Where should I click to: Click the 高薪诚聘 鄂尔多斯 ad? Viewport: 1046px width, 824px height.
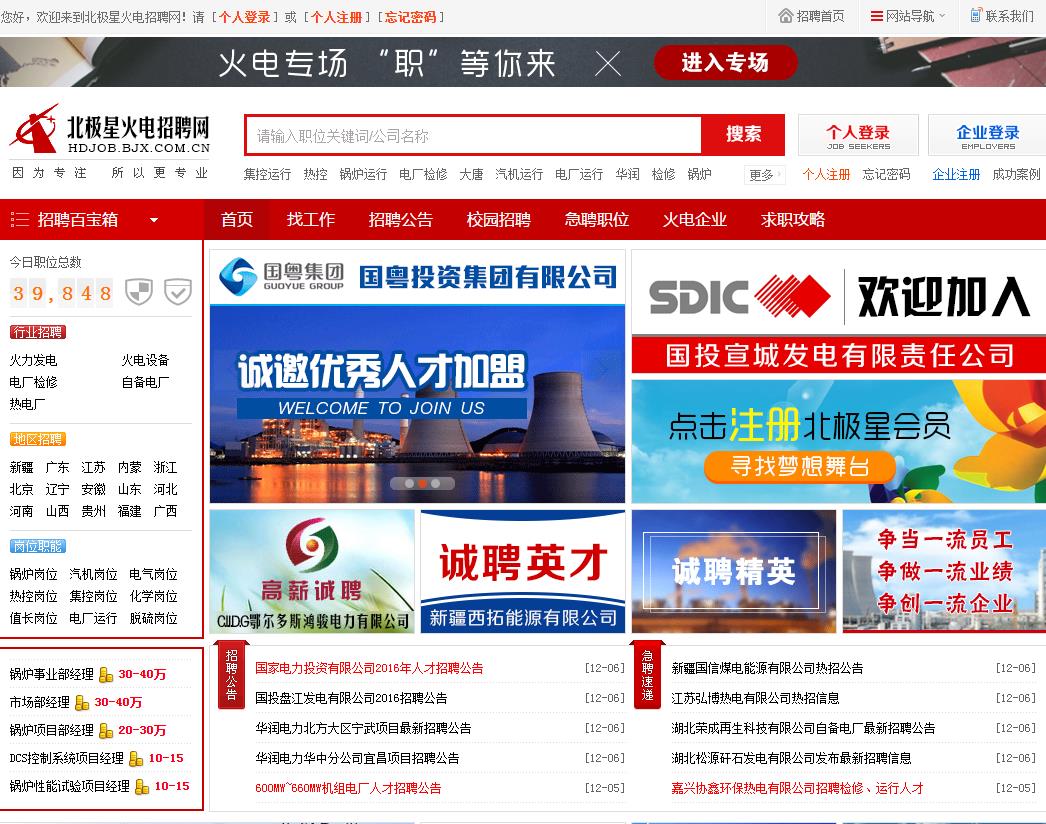click(x=312, y=572)
